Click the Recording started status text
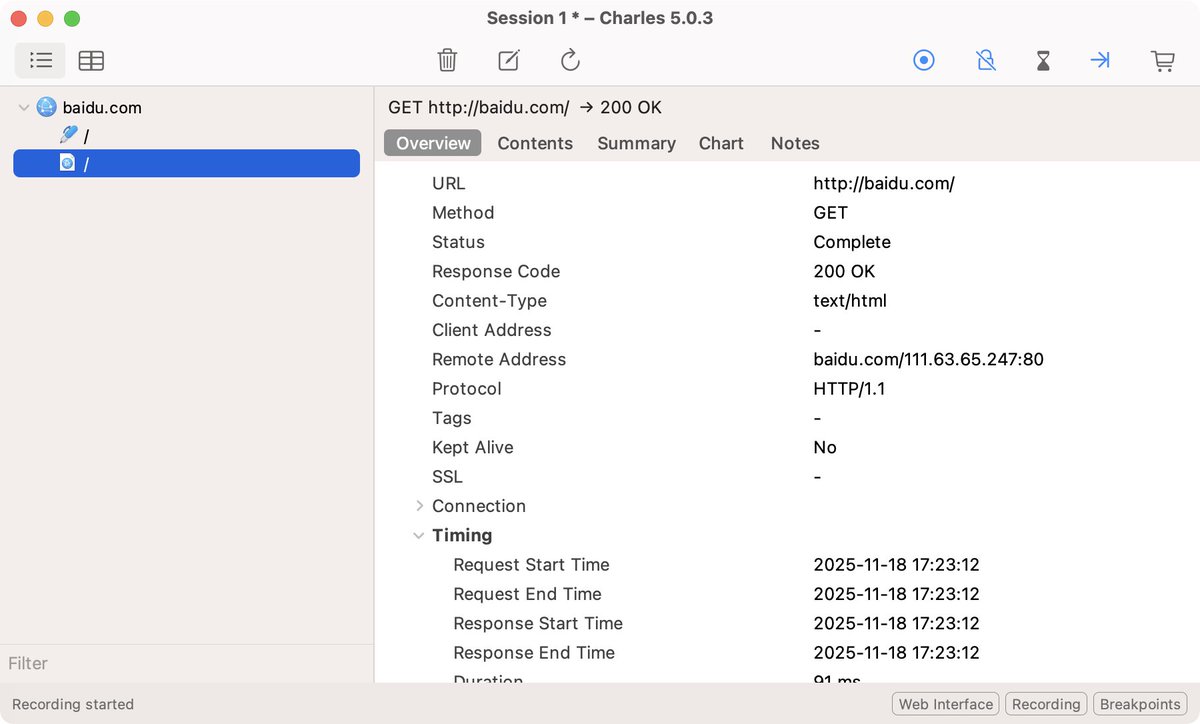Viewport: 1200px width, 724px height. pos(73,704)
